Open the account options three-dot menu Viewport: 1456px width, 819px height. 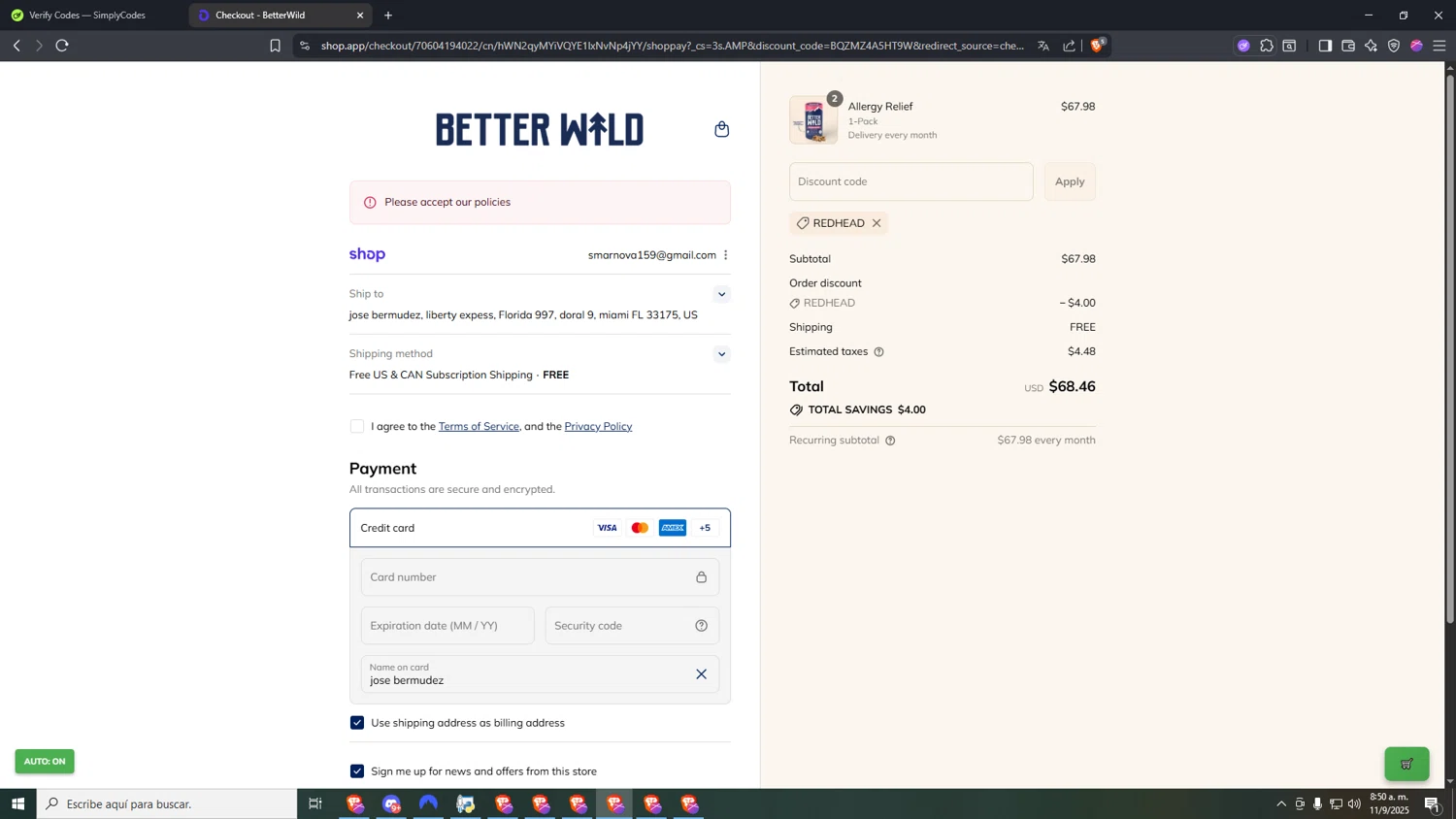[725, 255]
